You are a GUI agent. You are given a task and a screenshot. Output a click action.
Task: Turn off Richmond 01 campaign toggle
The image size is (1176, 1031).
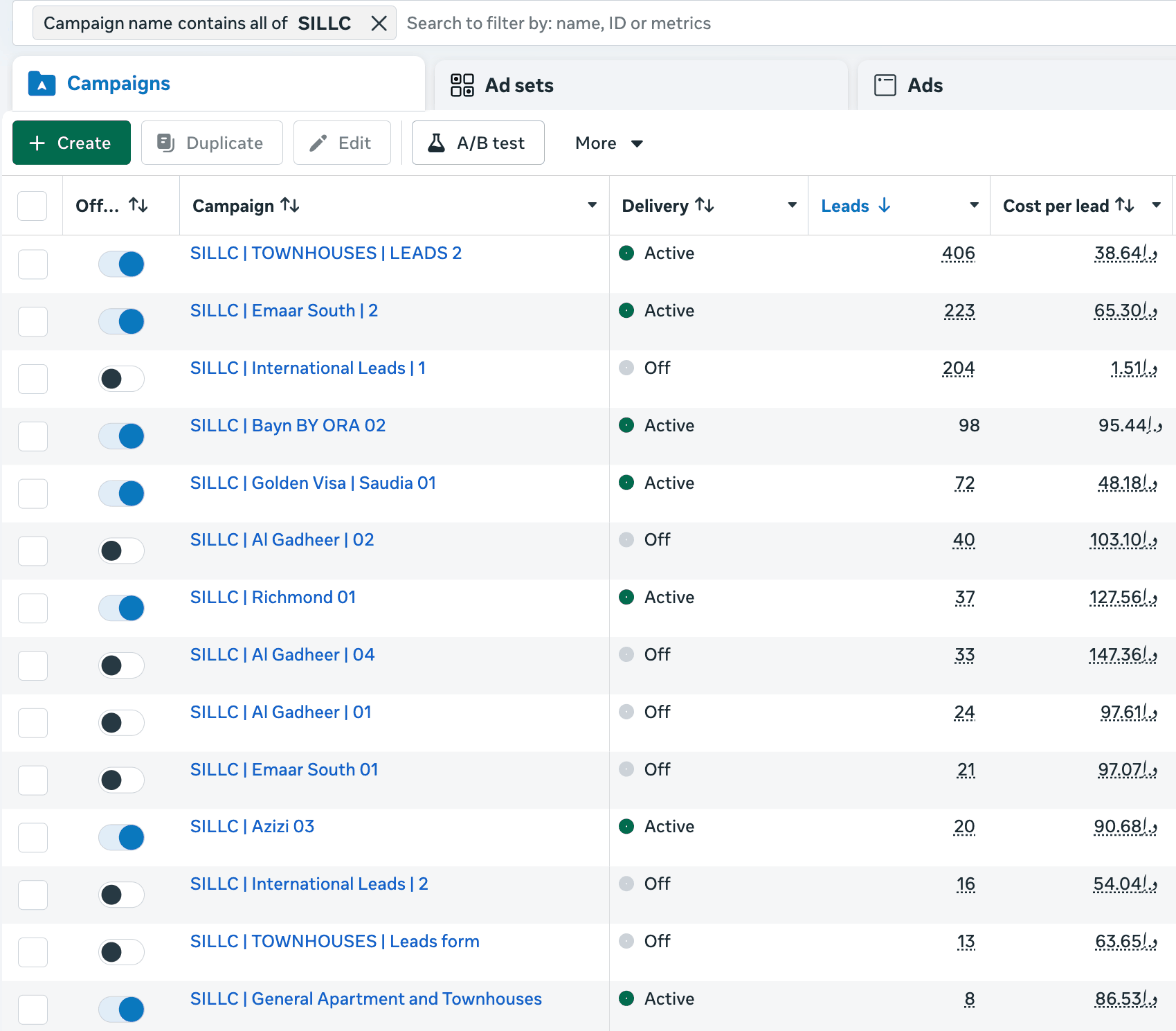click(122, 608)
